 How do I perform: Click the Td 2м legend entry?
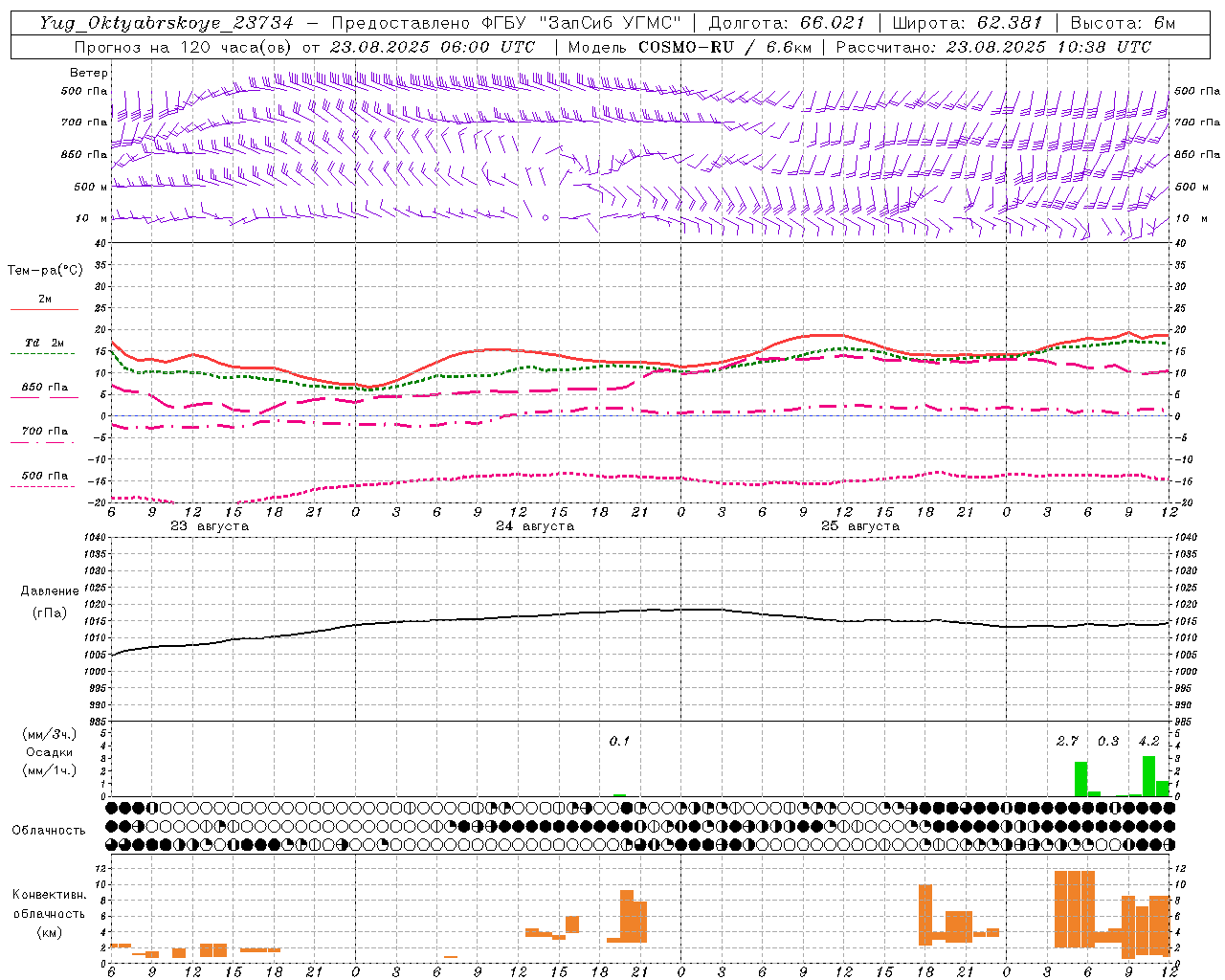(x=44, y=343)
